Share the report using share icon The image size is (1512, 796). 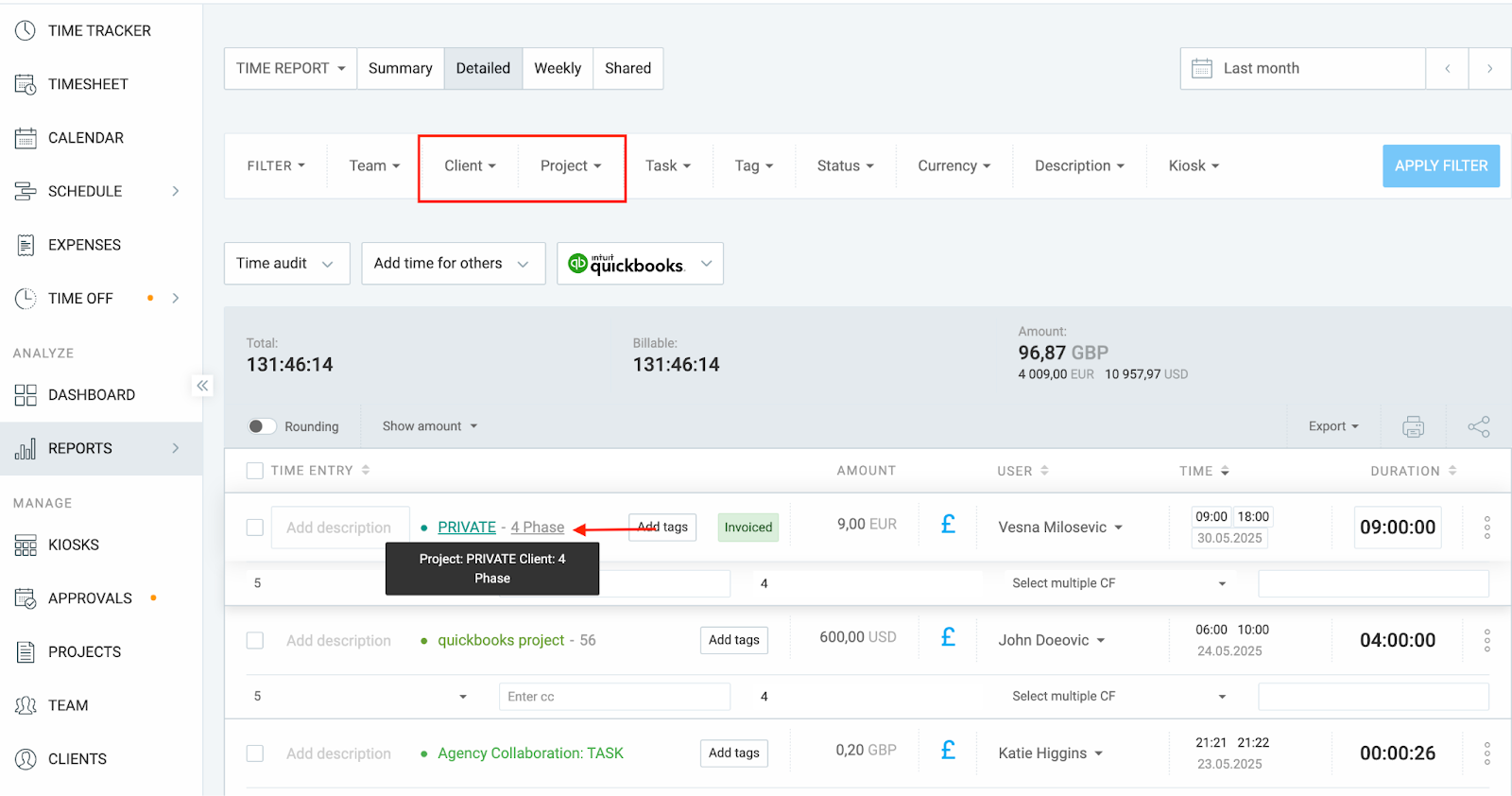(1479, 426)
